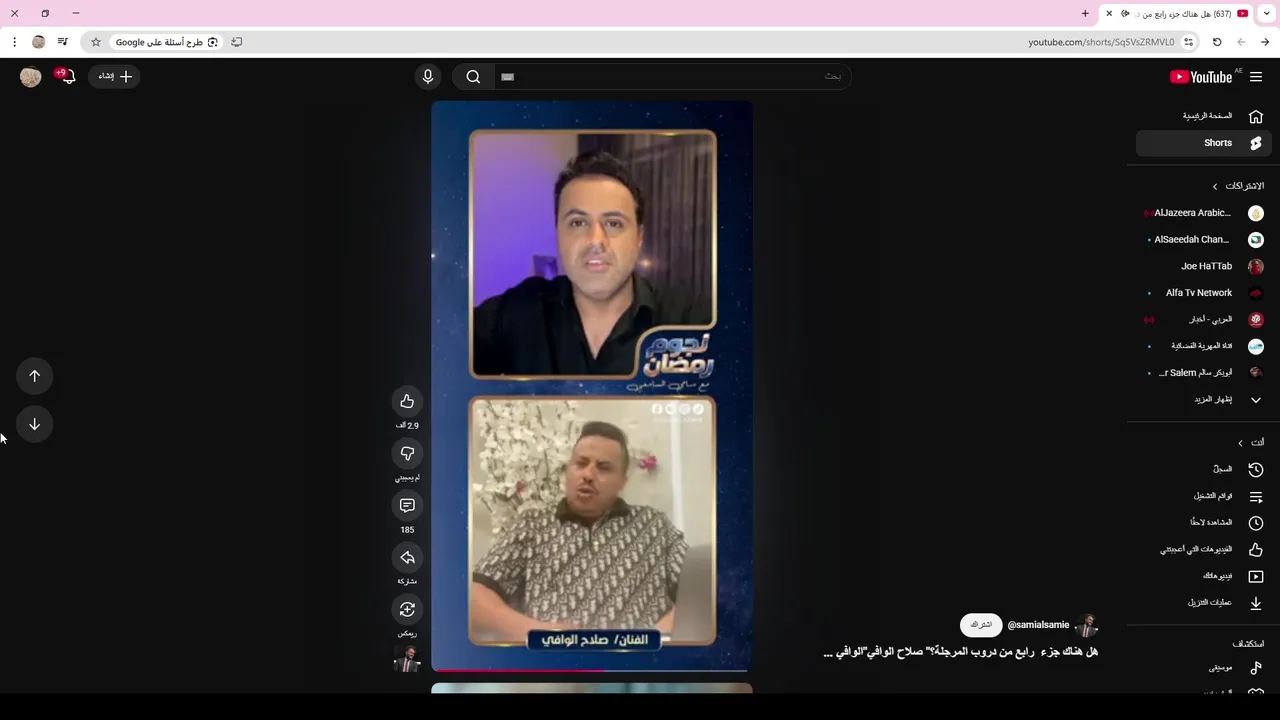The image size is (1280, 720).
Task: Go to previous Short with up arrow
Action: [x=34, y=376]
